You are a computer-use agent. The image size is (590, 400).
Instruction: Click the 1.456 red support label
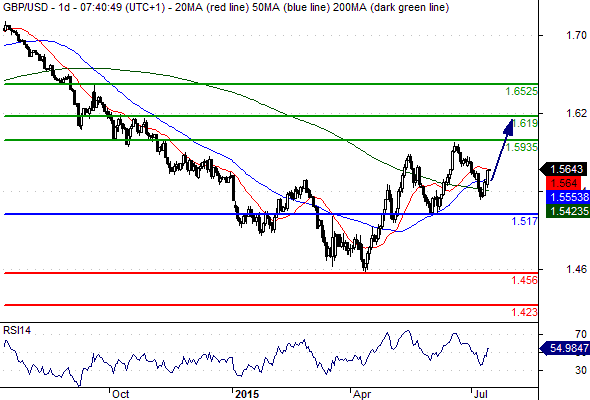pyautogui.click(x=525, y=280)
